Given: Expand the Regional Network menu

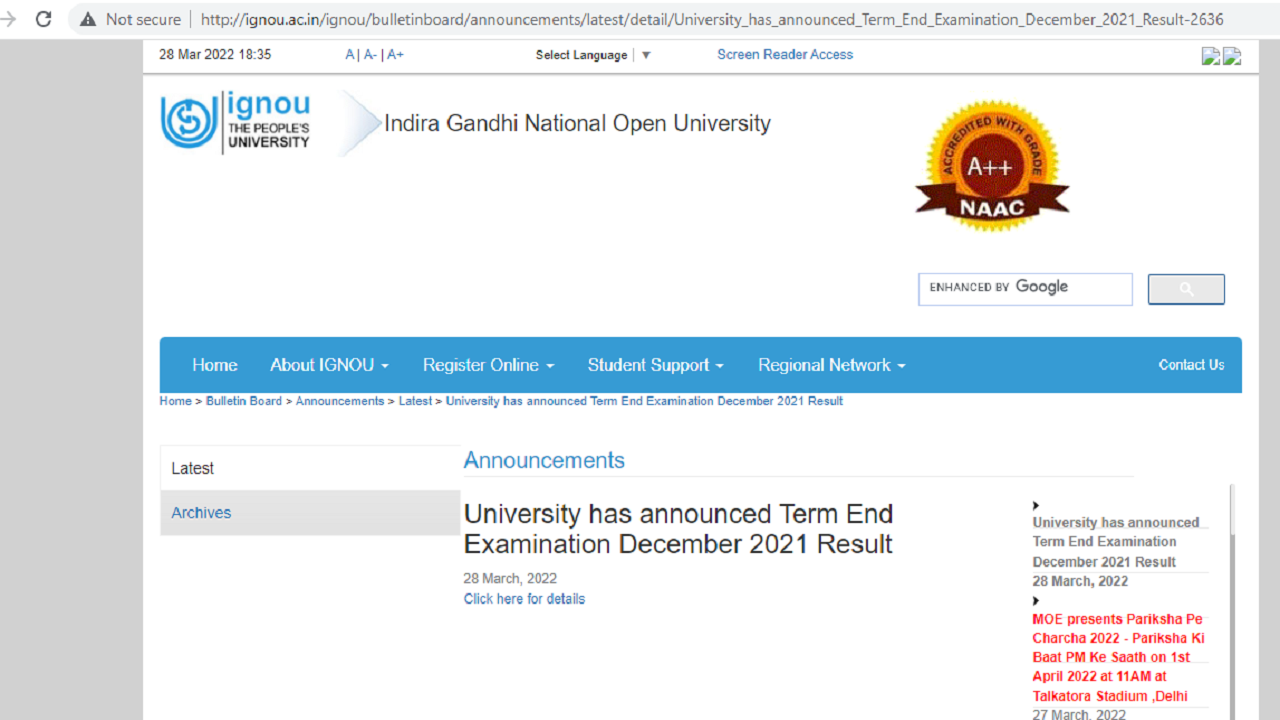Looking at the screenshot, I should [x=831, y=365].
